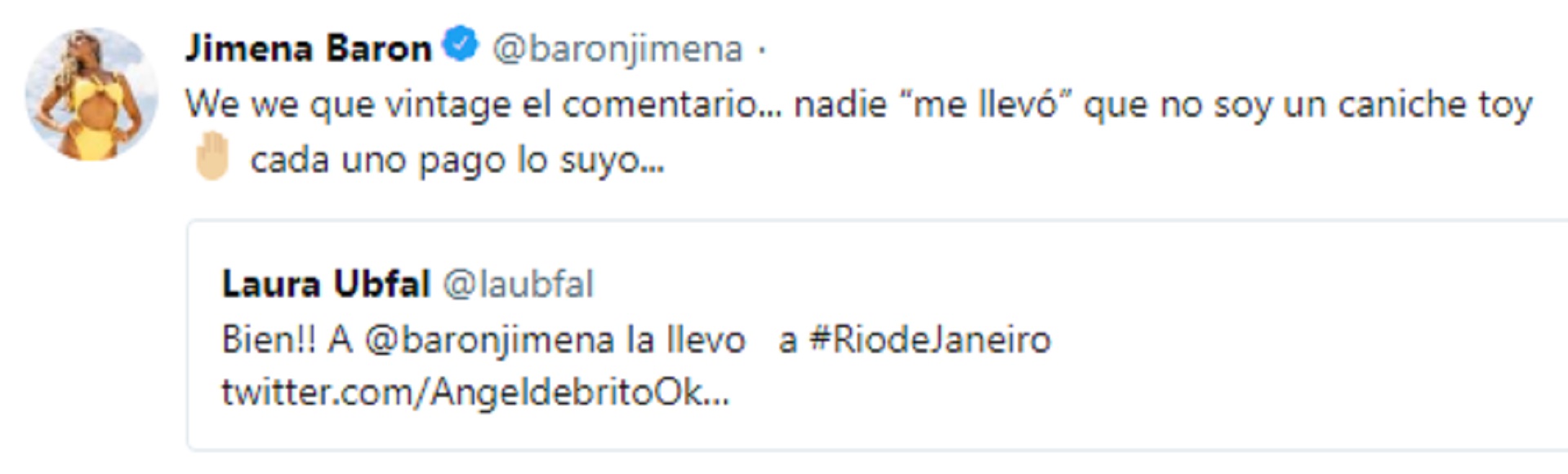Click the "cada uno pago lo suyo" text line
The height and width of the screenshot is (474, 1568).
[x=457, y=160]
